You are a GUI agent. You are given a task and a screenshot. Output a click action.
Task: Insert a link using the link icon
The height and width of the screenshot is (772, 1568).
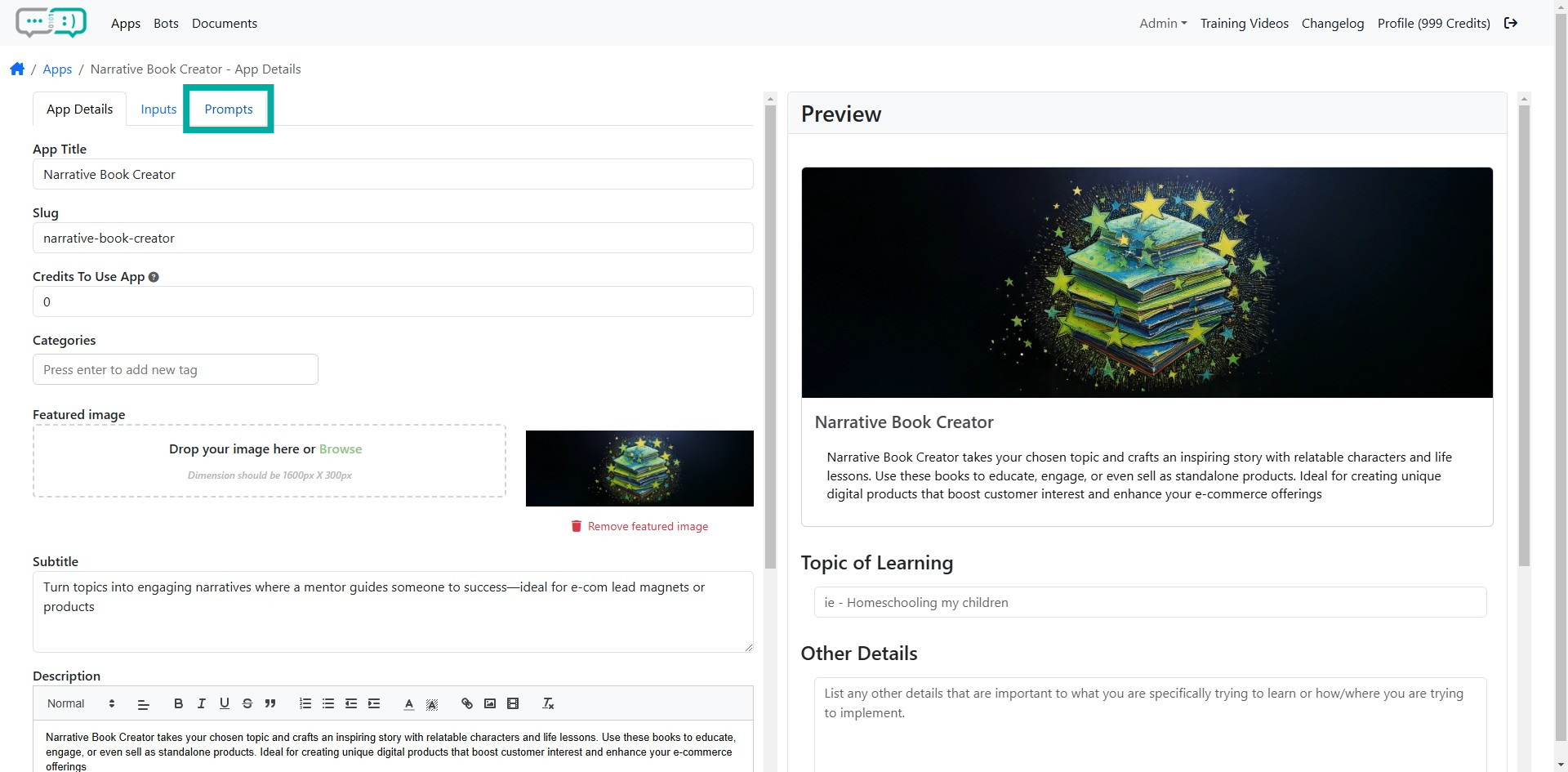tap(467, 703)
